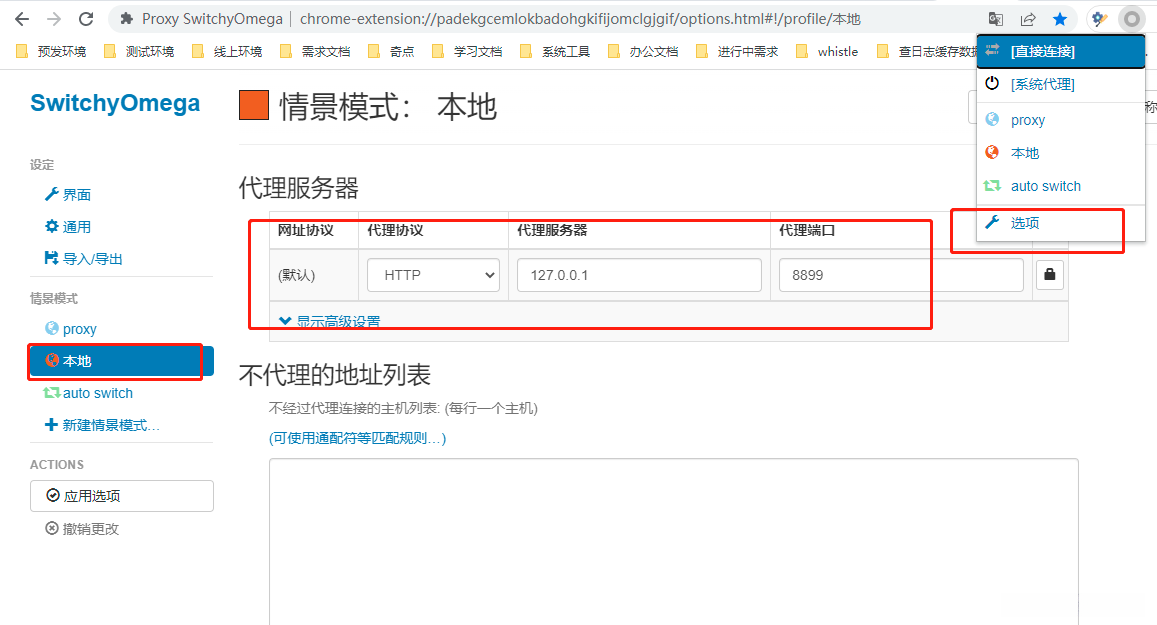Open the 办公文档 bookmark folder
This screenshot has width=1157, height=625.
tap(643, 51)
